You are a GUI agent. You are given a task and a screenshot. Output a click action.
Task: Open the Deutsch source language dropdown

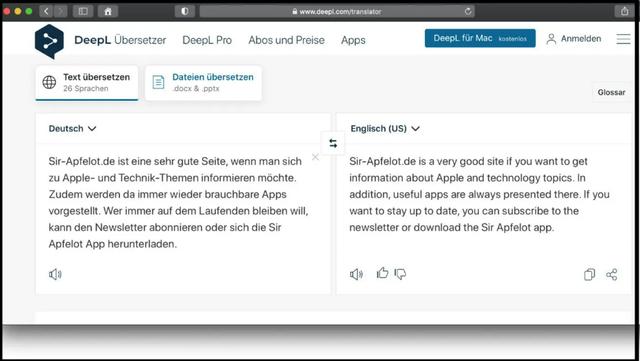[72, 129]
